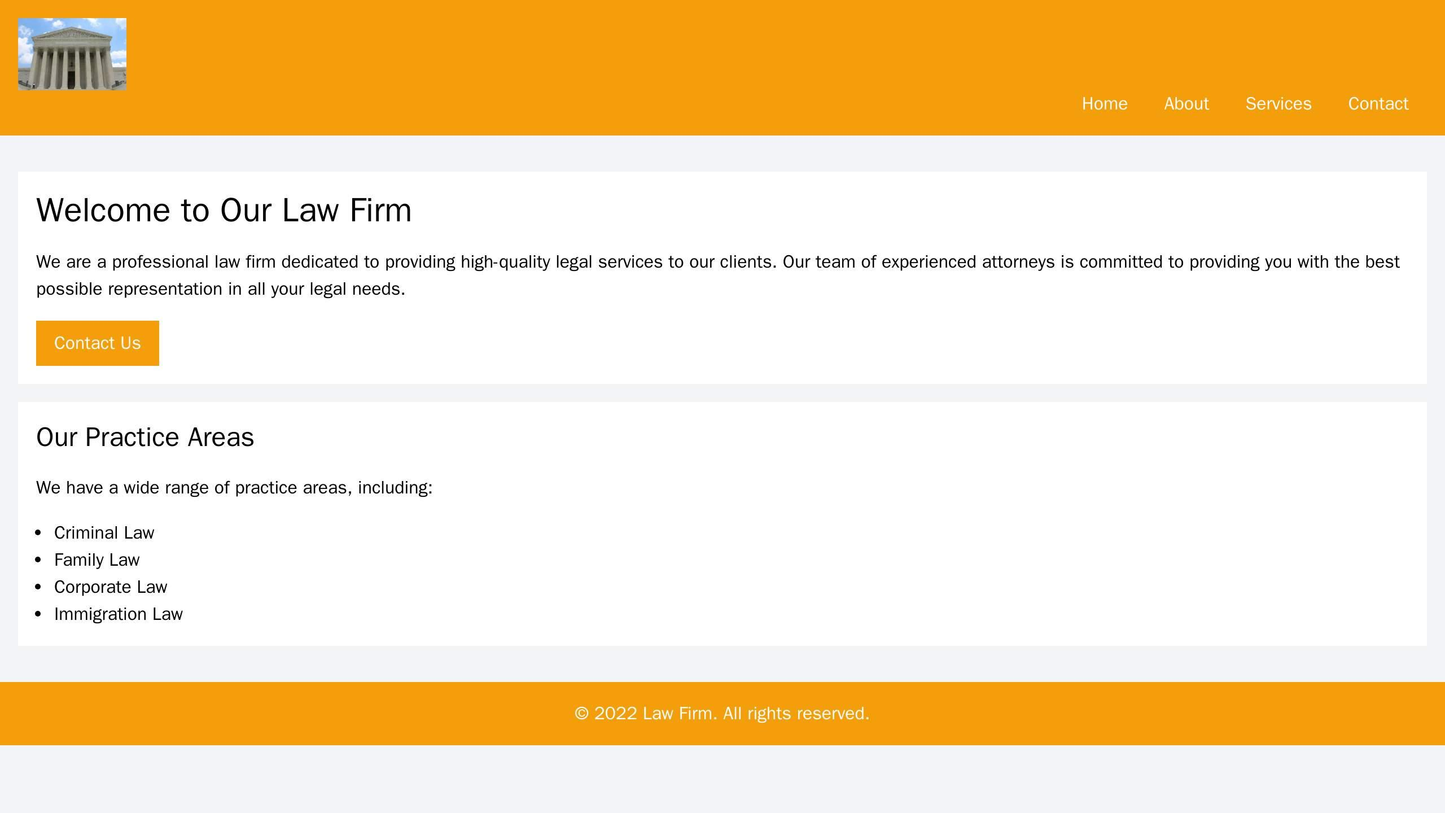Viewport: 1445px width, 813px height.
Task: Select the Family Law list item
Action: [x=96, y=560]
